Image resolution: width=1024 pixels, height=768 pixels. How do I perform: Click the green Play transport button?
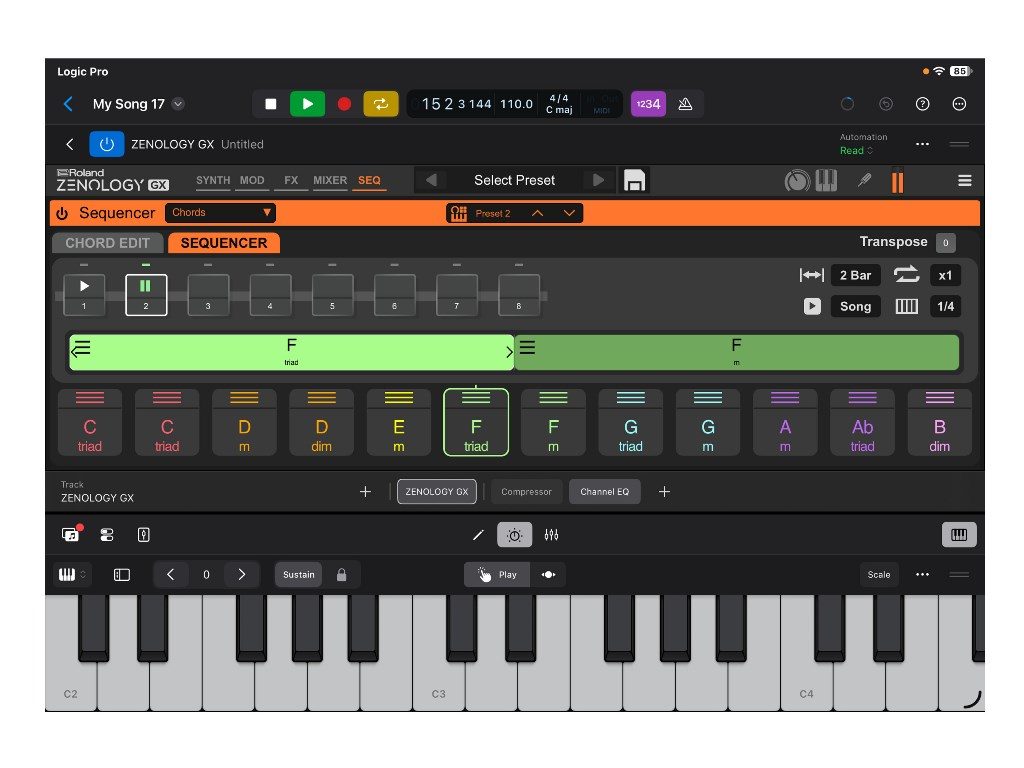click(x=307, y=104)
